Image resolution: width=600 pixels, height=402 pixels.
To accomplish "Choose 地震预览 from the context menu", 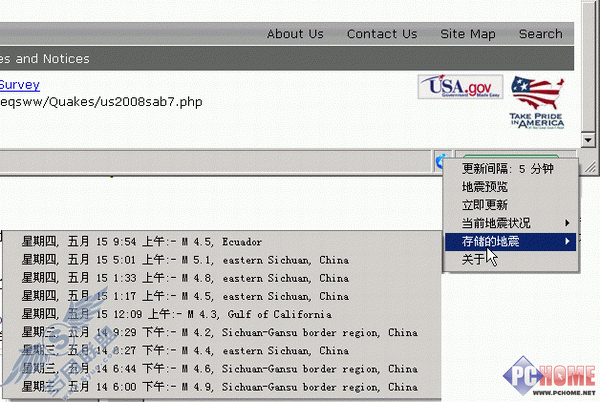I will pyautogui.click(x=511, y=187).
